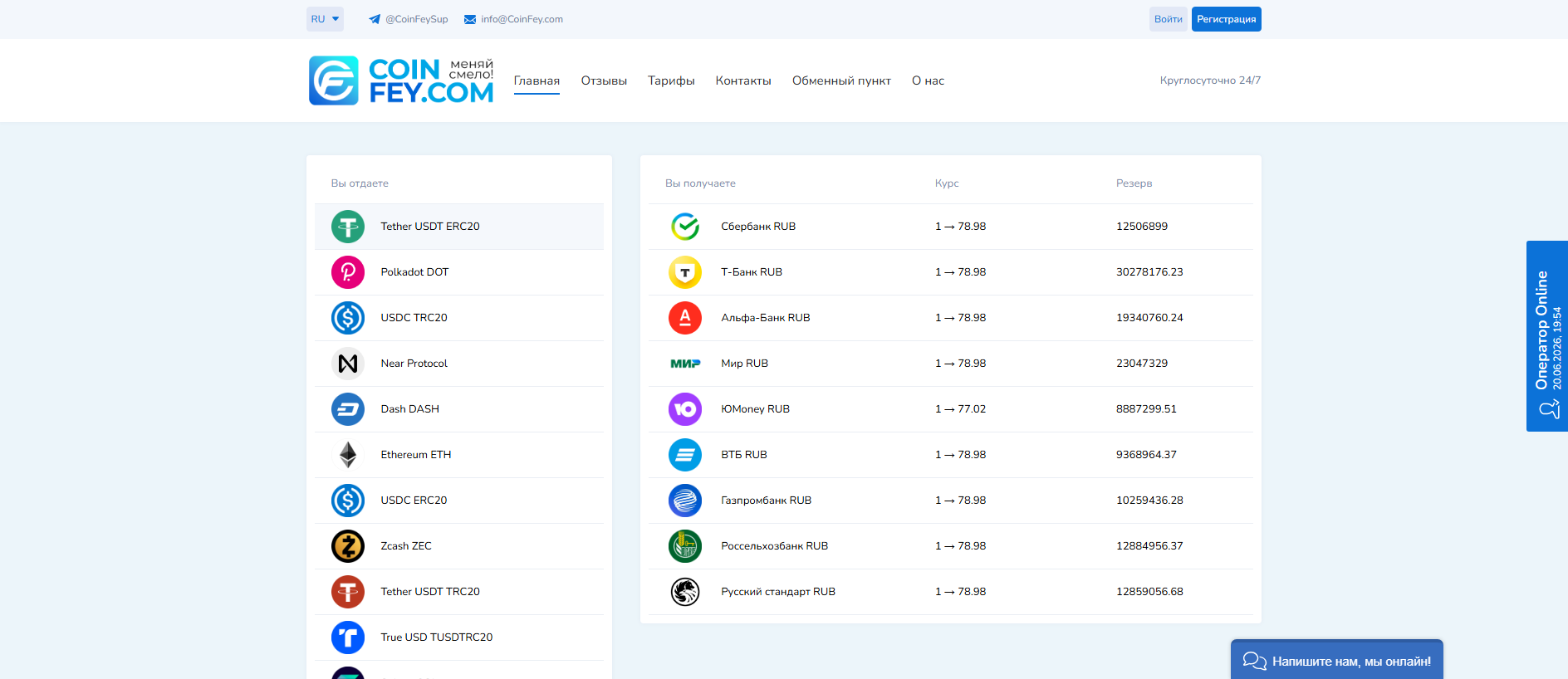Click the Газпромбанк reserve 10259436.28
The width and height of the screenshot is (1568, 679).
1149,501
